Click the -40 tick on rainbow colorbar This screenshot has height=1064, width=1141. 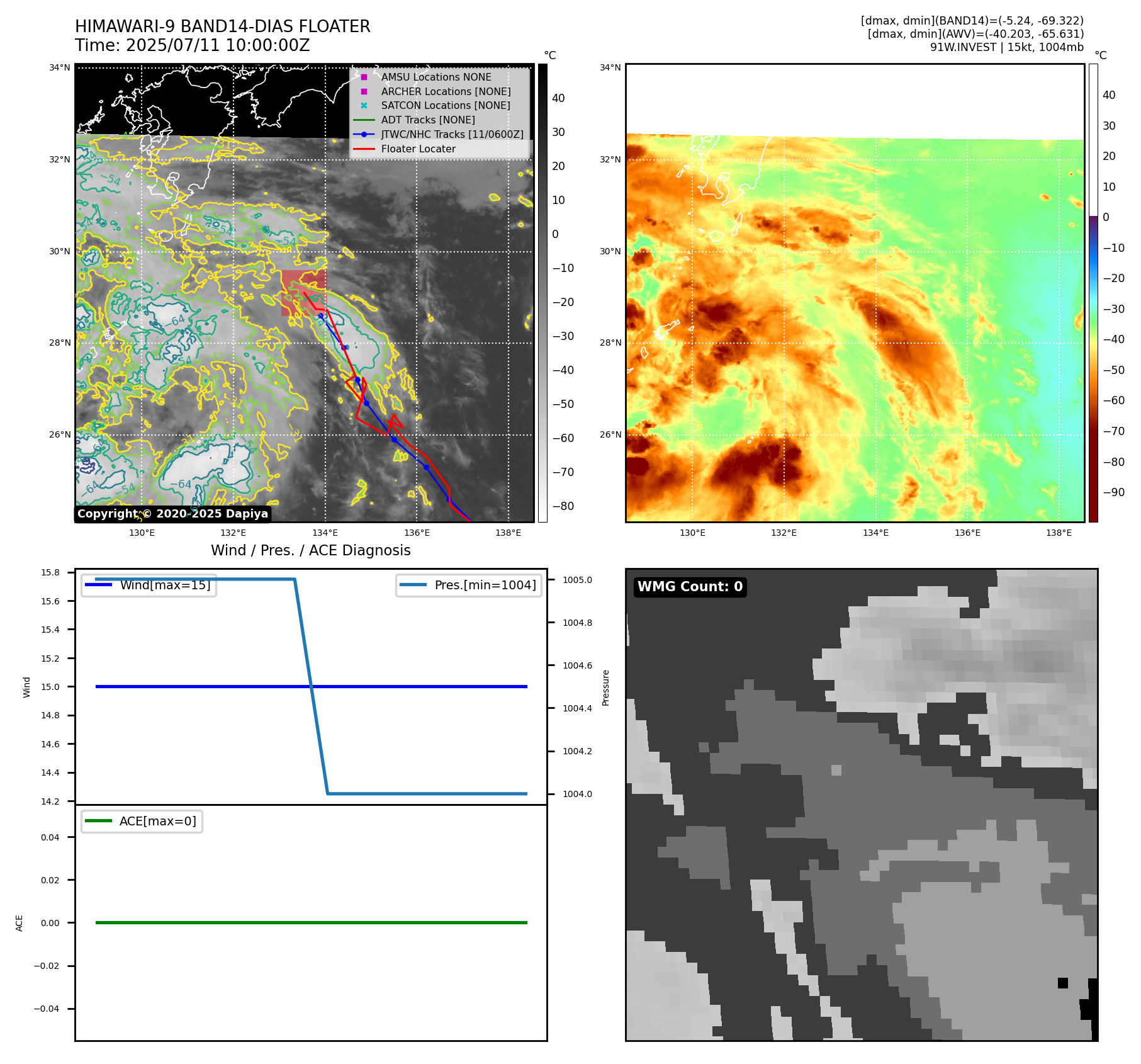click(1113, 339)
